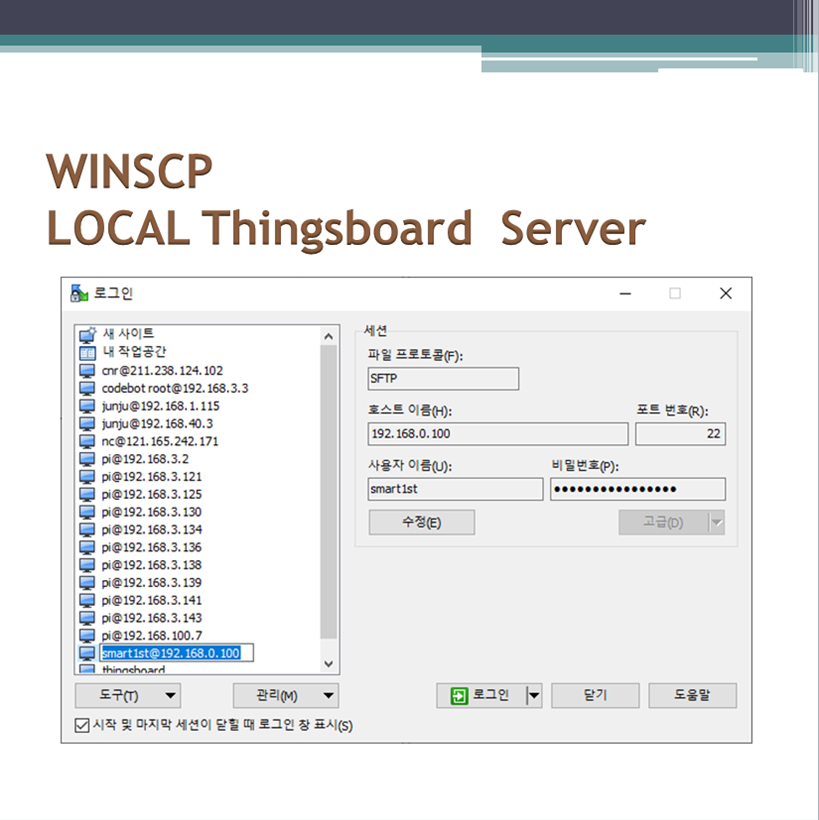Viewport: 819px width, 820px height.
Task: Select site pi@192.168.3.134
Action: [151, 530]
